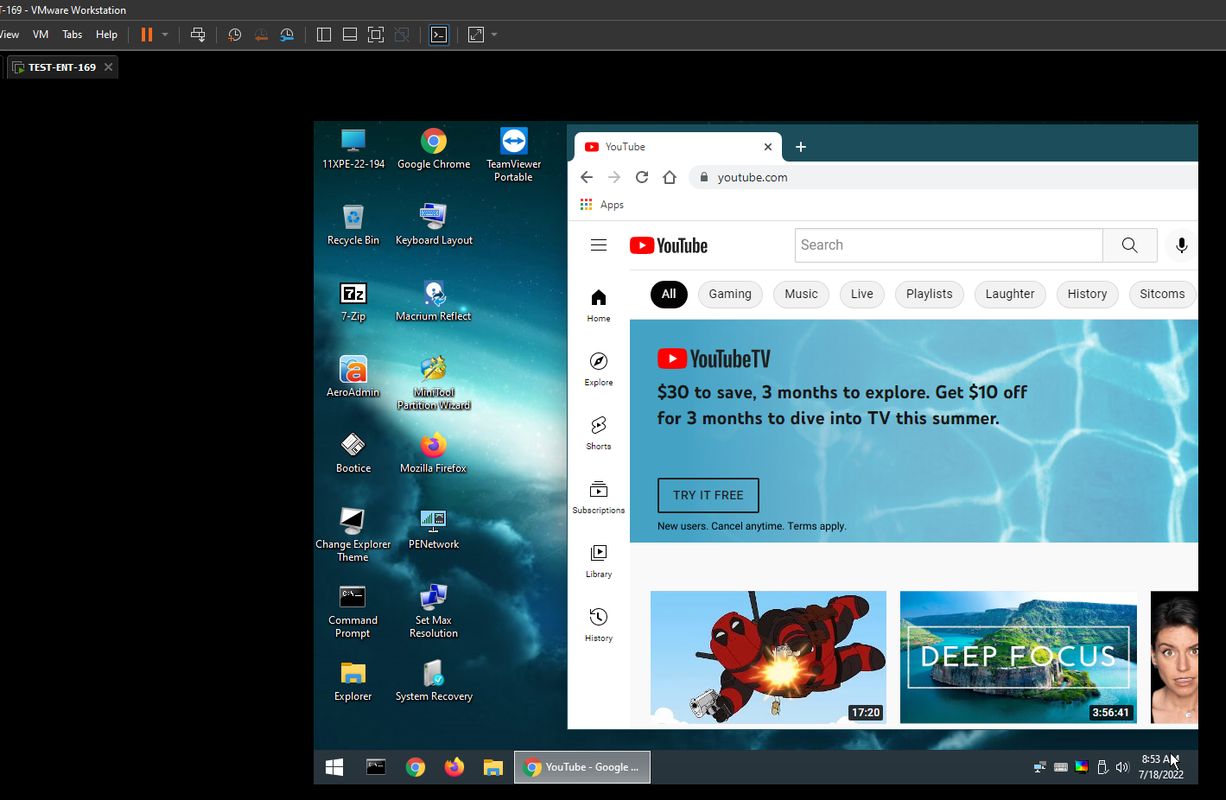Expand the stretch guest dropdown arrow
The image size is (1226, 800).
(494, 34)
